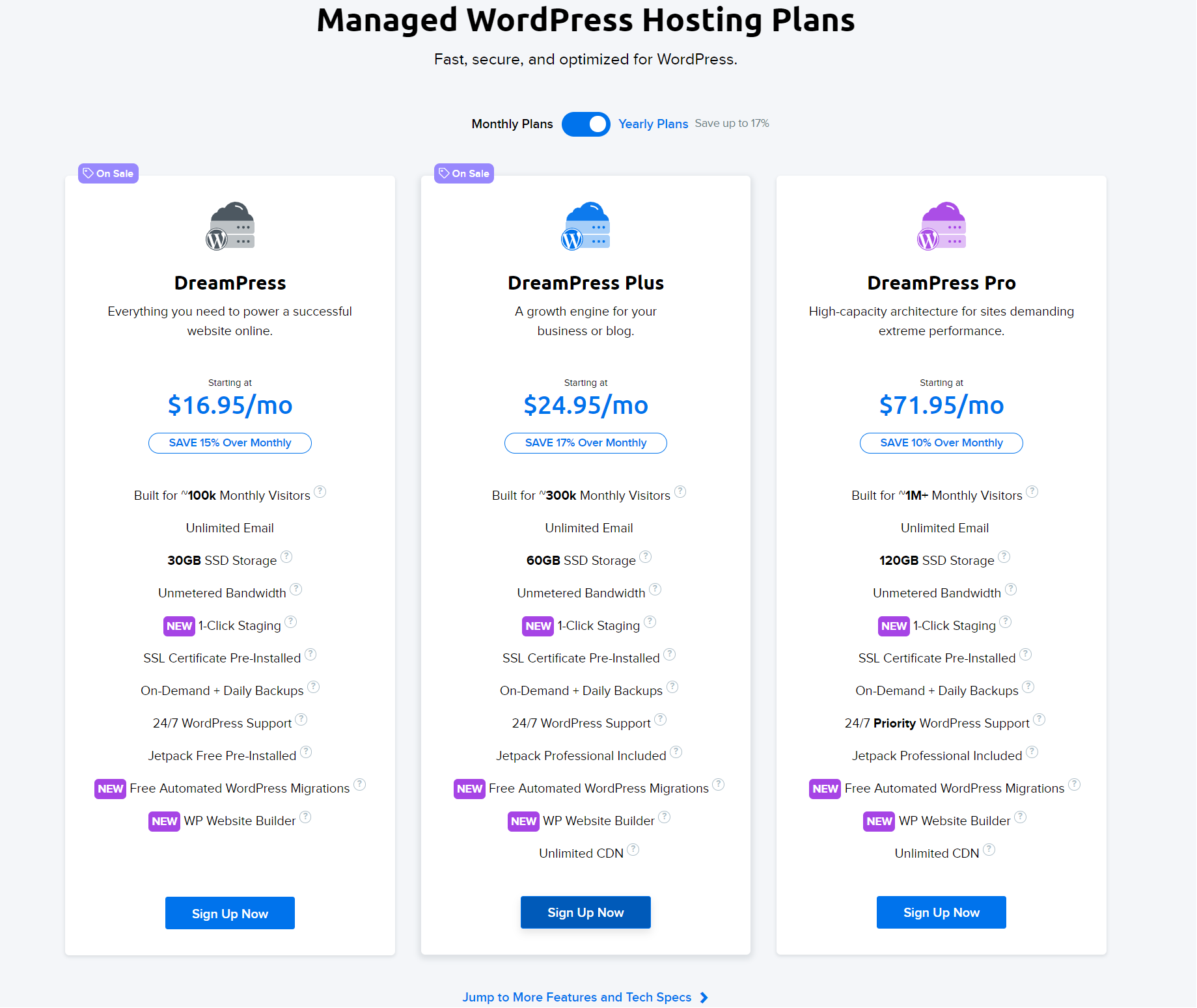The width and height of the screenshot is (1197, 1008).
Task: Click NEW badge beside DreamPress 1-Click Staging
Action: click(179, 626)
